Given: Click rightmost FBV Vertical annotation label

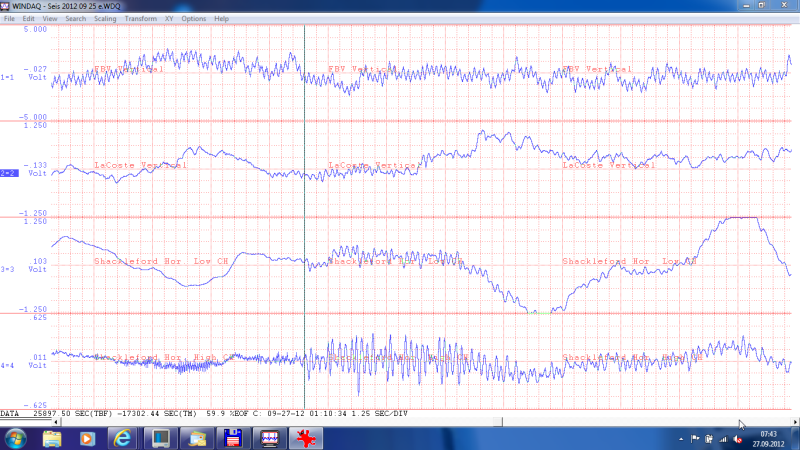Looking at the screenshot, I should point(597,69).
